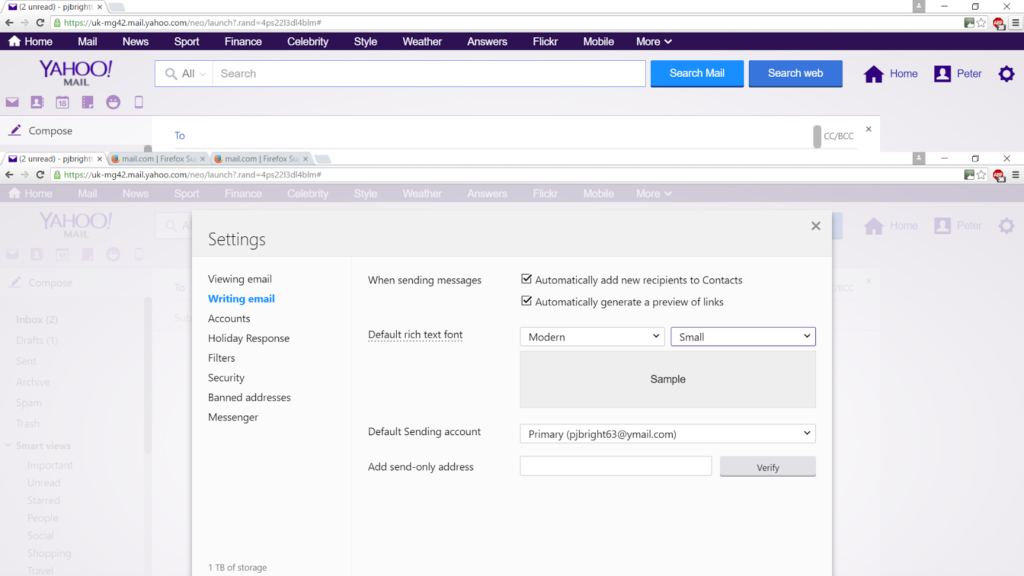Open the Notepad icon in mail toolbar
Viewport: 1024px width, 576px height.
88,102
